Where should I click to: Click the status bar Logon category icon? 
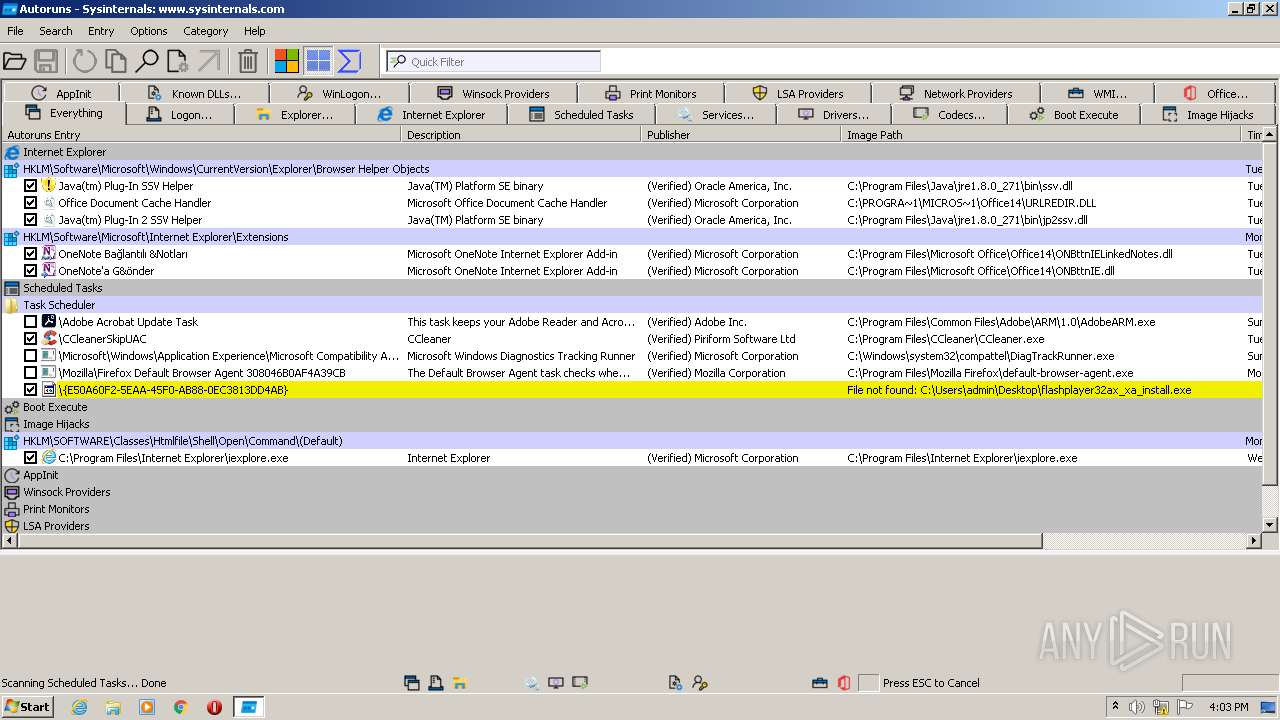(x=436, y=683)
